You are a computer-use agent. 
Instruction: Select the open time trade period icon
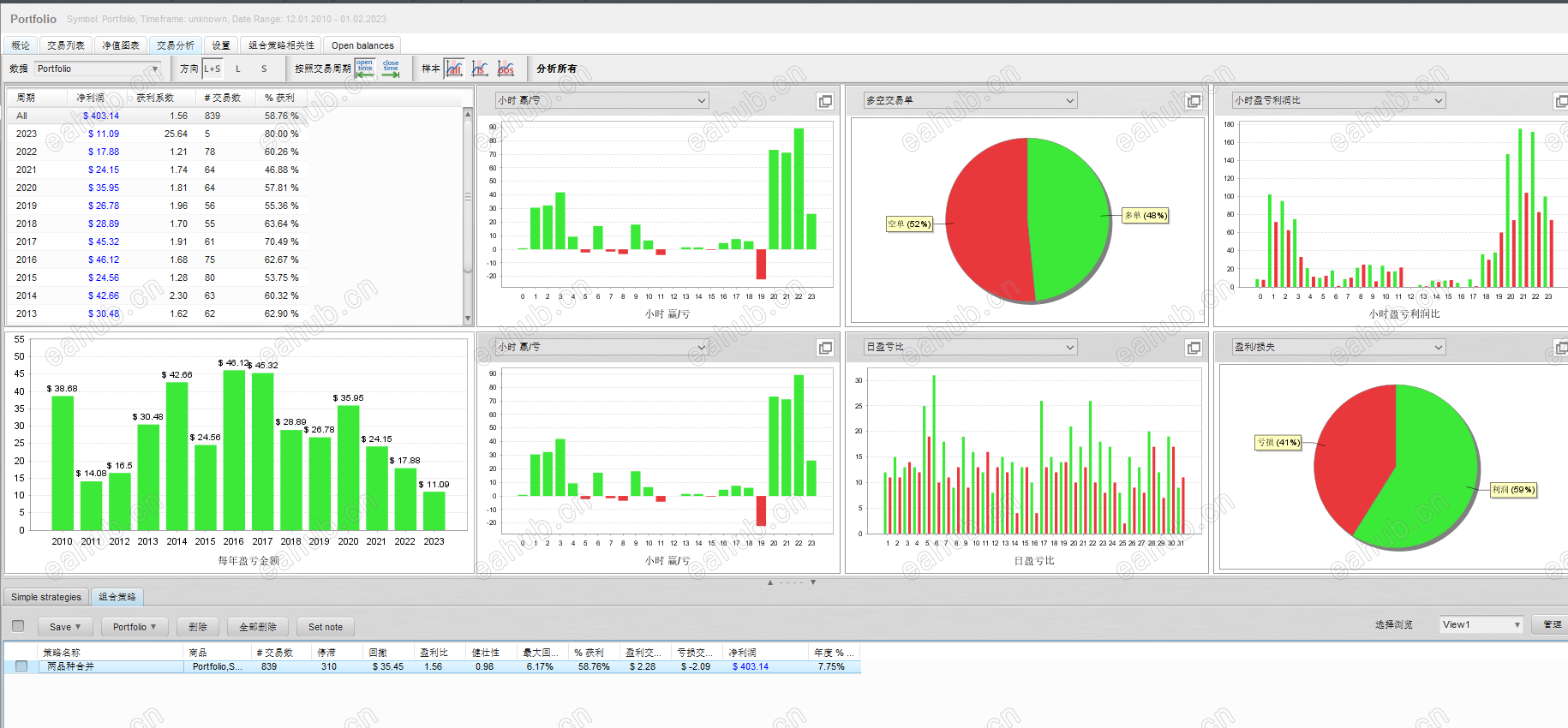[365, 69]
